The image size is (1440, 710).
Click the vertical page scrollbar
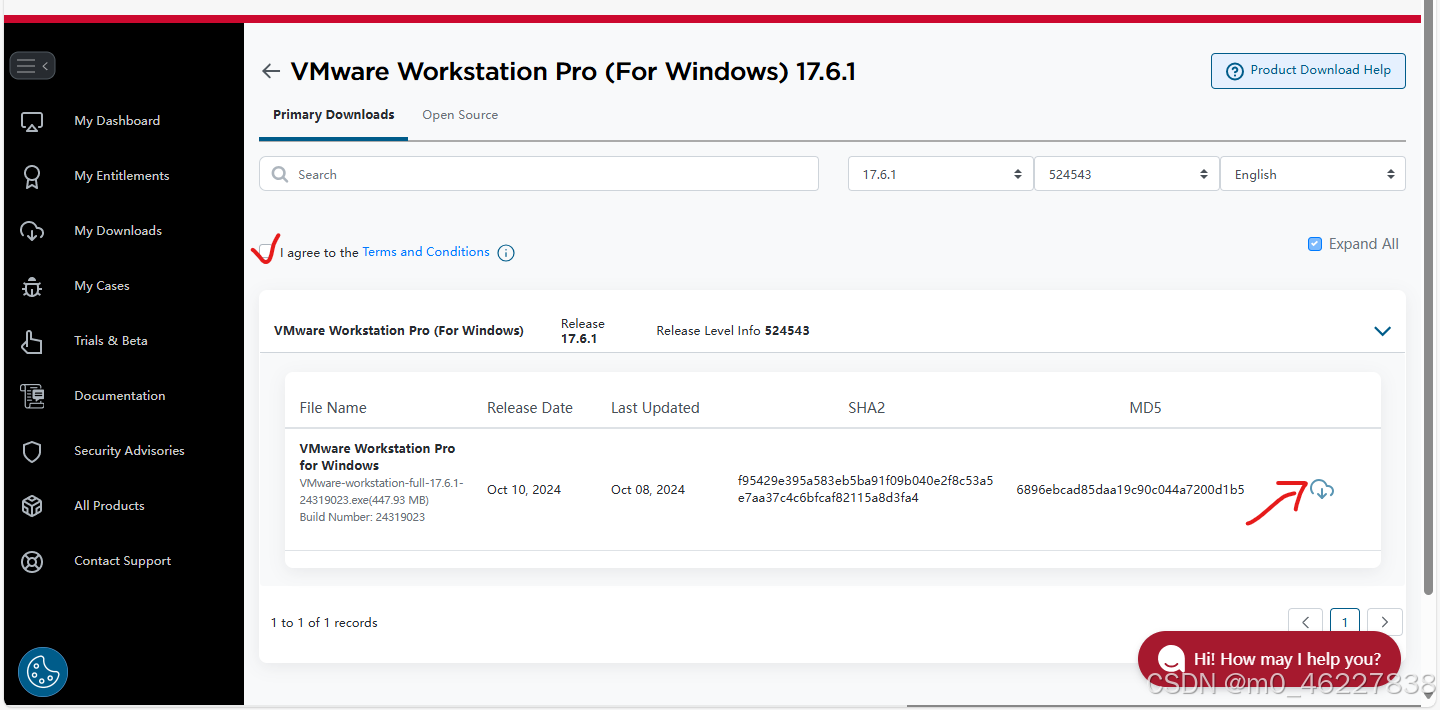(x=1428, y=300)
